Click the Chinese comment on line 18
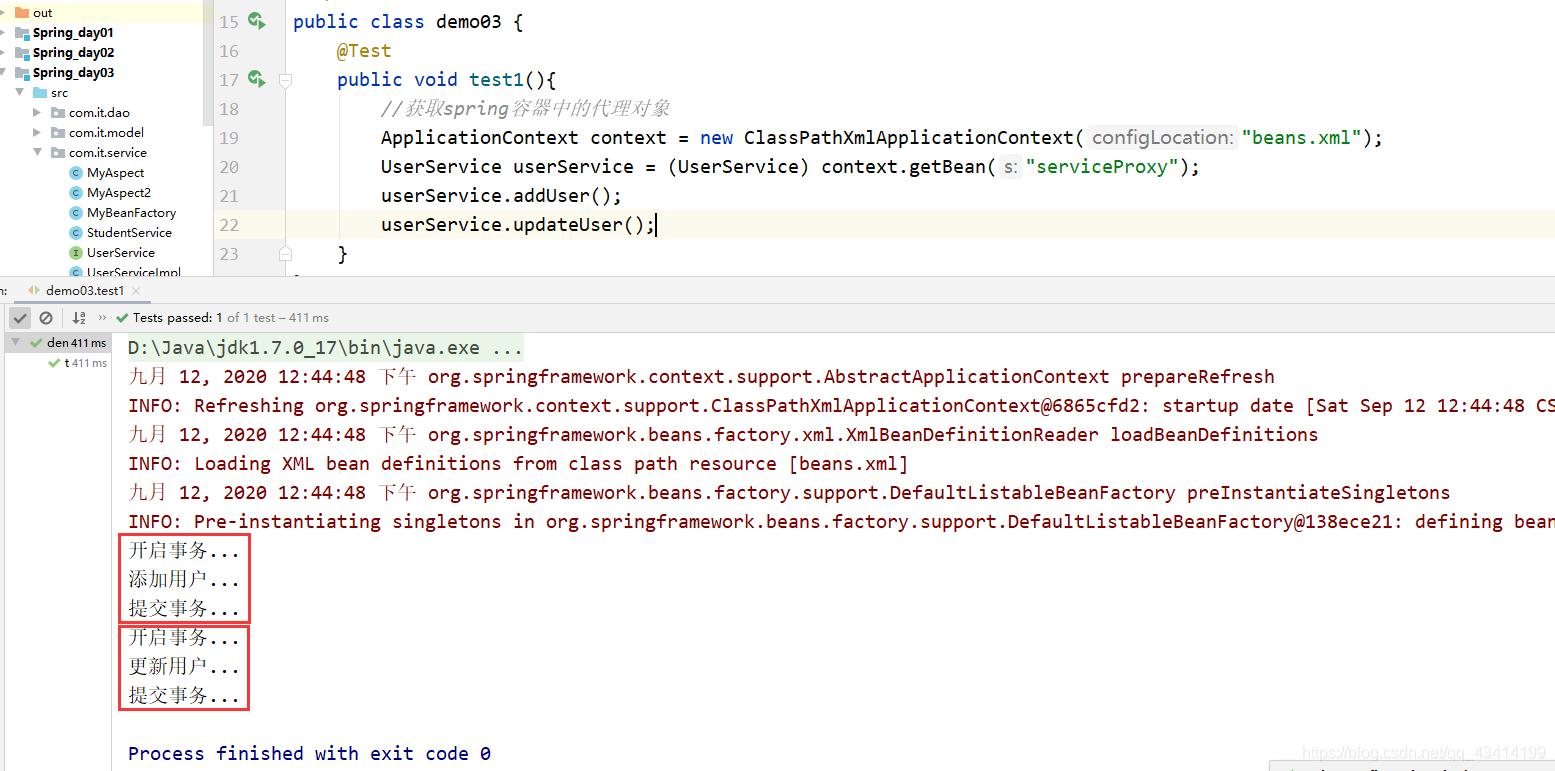This screenshot has height=771, width=1555. tap(525, 109)
